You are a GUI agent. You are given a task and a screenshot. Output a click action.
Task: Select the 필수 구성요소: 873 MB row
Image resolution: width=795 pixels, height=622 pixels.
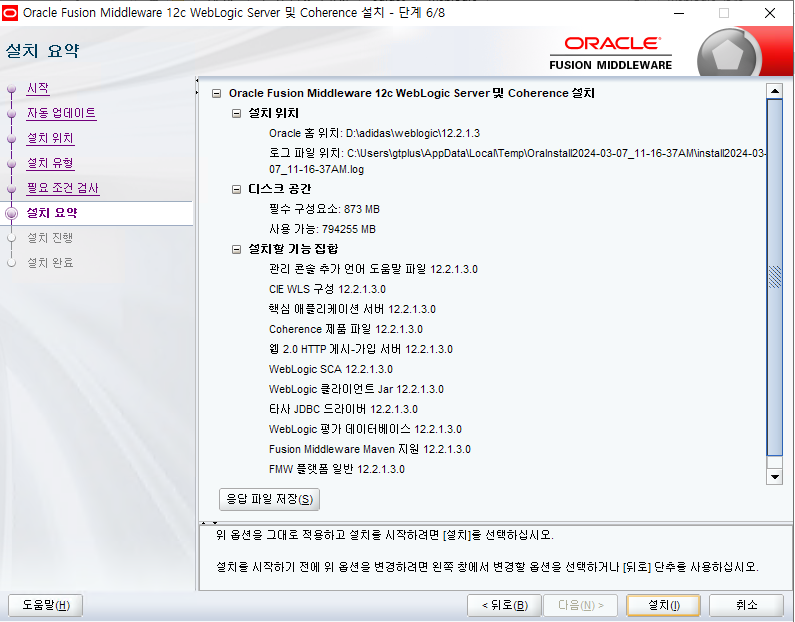tap(324, 209)
